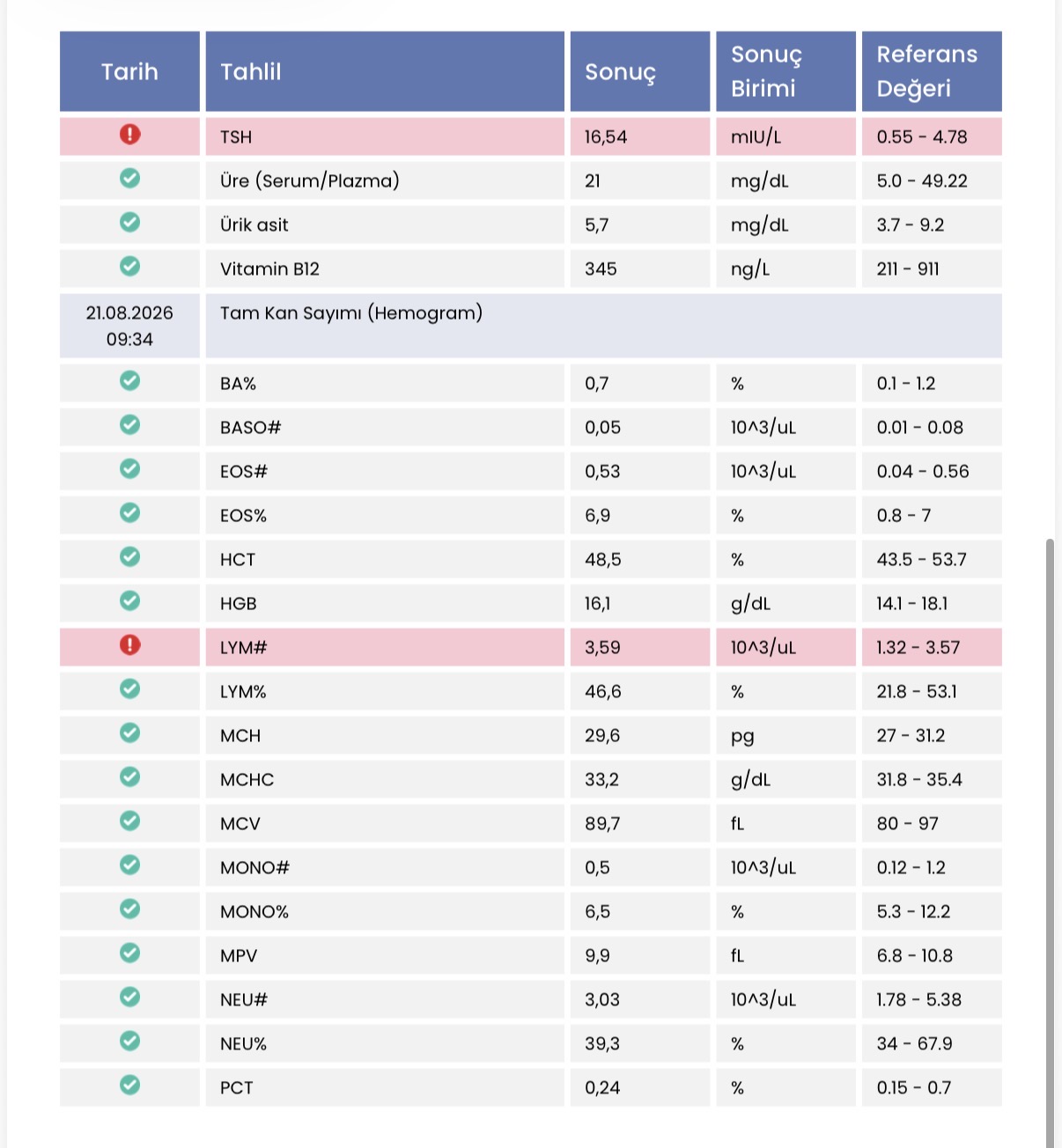Click the green check beside MCV
The height and width of the screenshot is (1148, 1062).
pyautogui.click(x=129, y=821)
